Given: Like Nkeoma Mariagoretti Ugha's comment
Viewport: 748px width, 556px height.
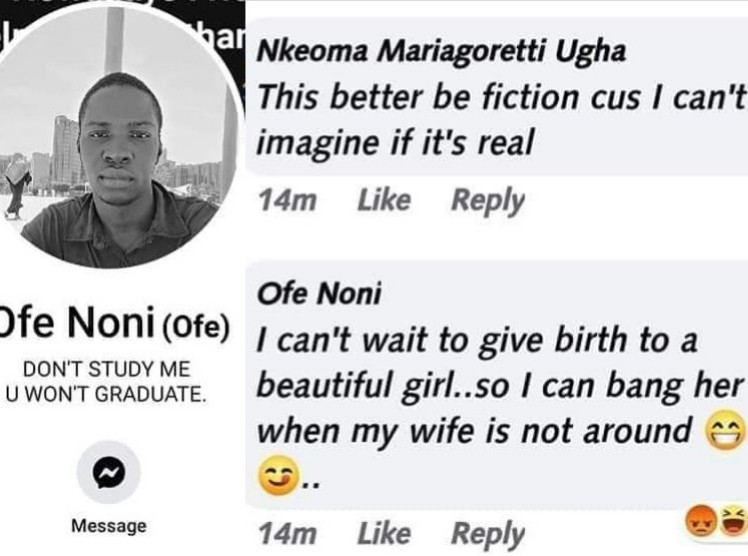Looking at the screenshot, I should [x=383, y=201].
